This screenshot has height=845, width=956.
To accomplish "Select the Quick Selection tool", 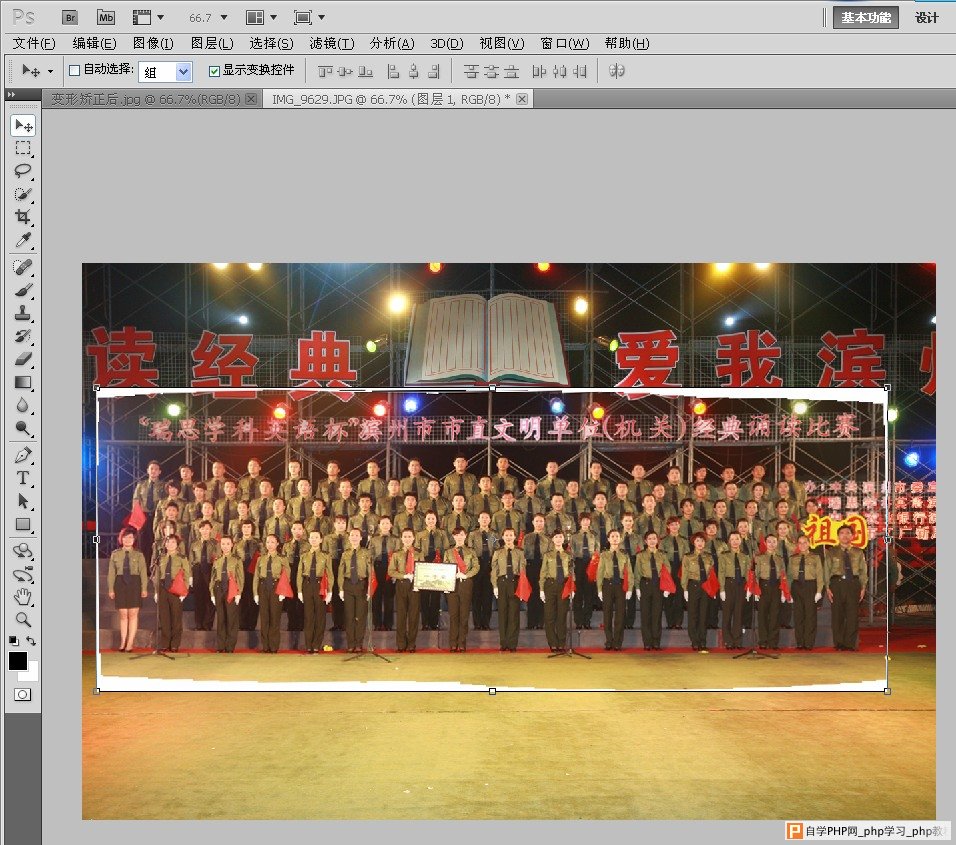I will (23, 194).
